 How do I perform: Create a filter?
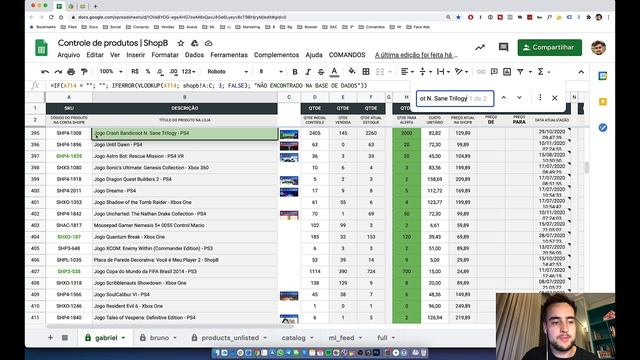pyautogui.click(x=520, y=72)
